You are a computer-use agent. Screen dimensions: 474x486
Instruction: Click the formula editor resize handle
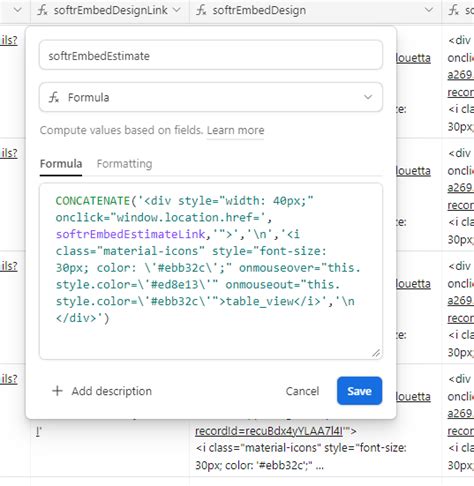tap(376, 353)
